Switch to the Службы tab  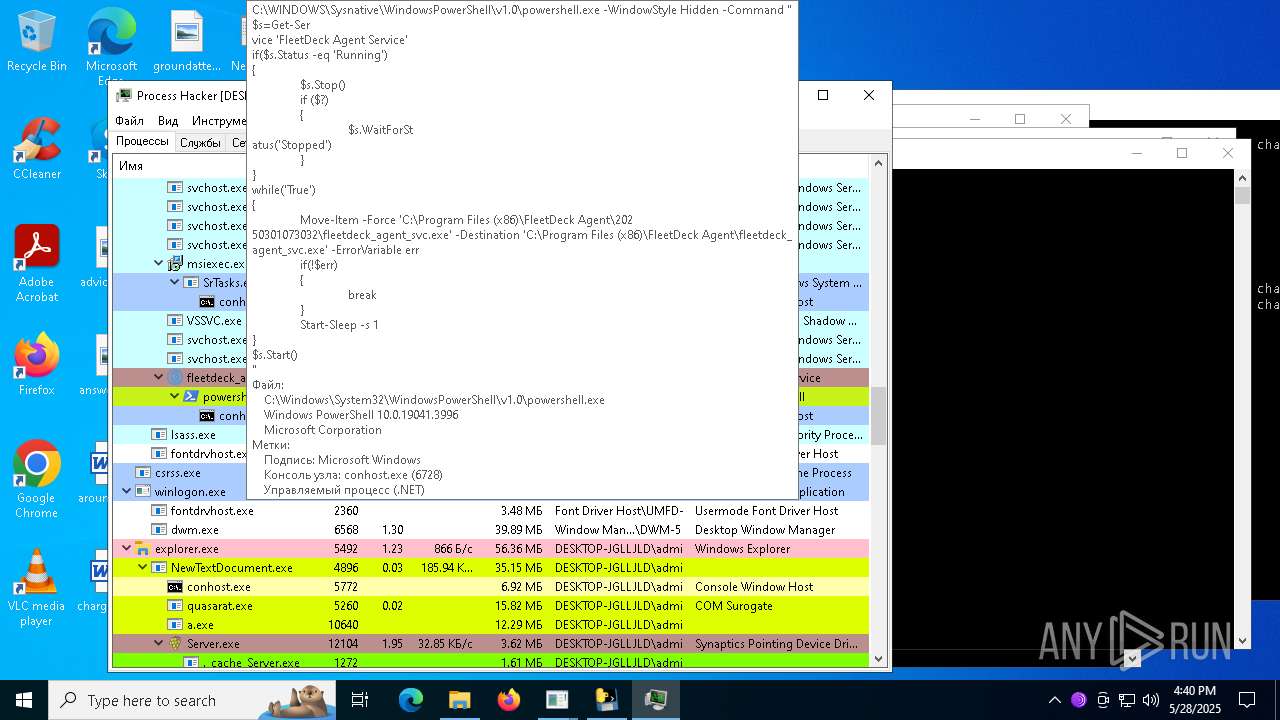pyautogui.click(x=200, y=143)
